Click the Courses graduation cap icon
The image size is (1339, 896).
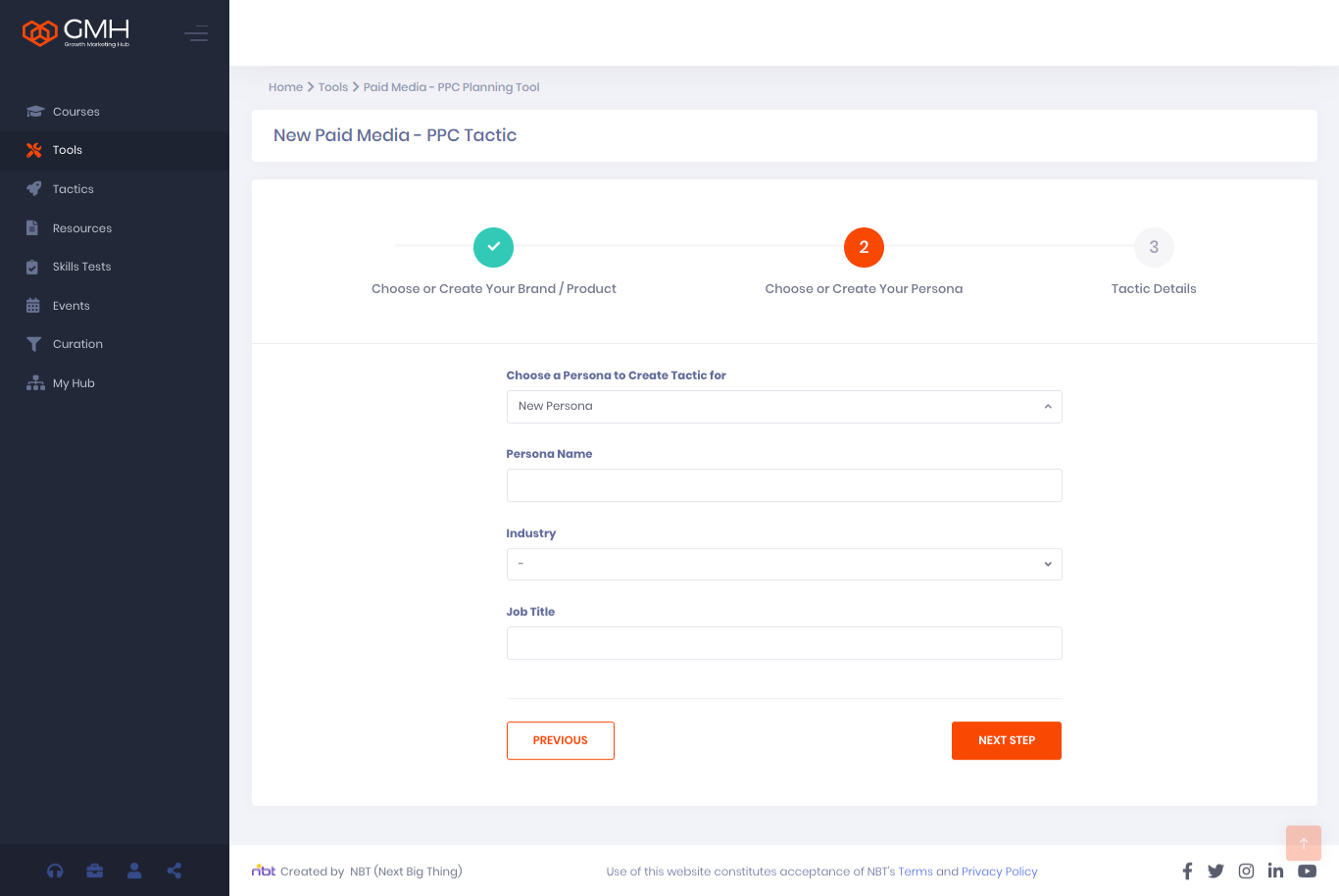pyautogui.click(x=35, y=112)
